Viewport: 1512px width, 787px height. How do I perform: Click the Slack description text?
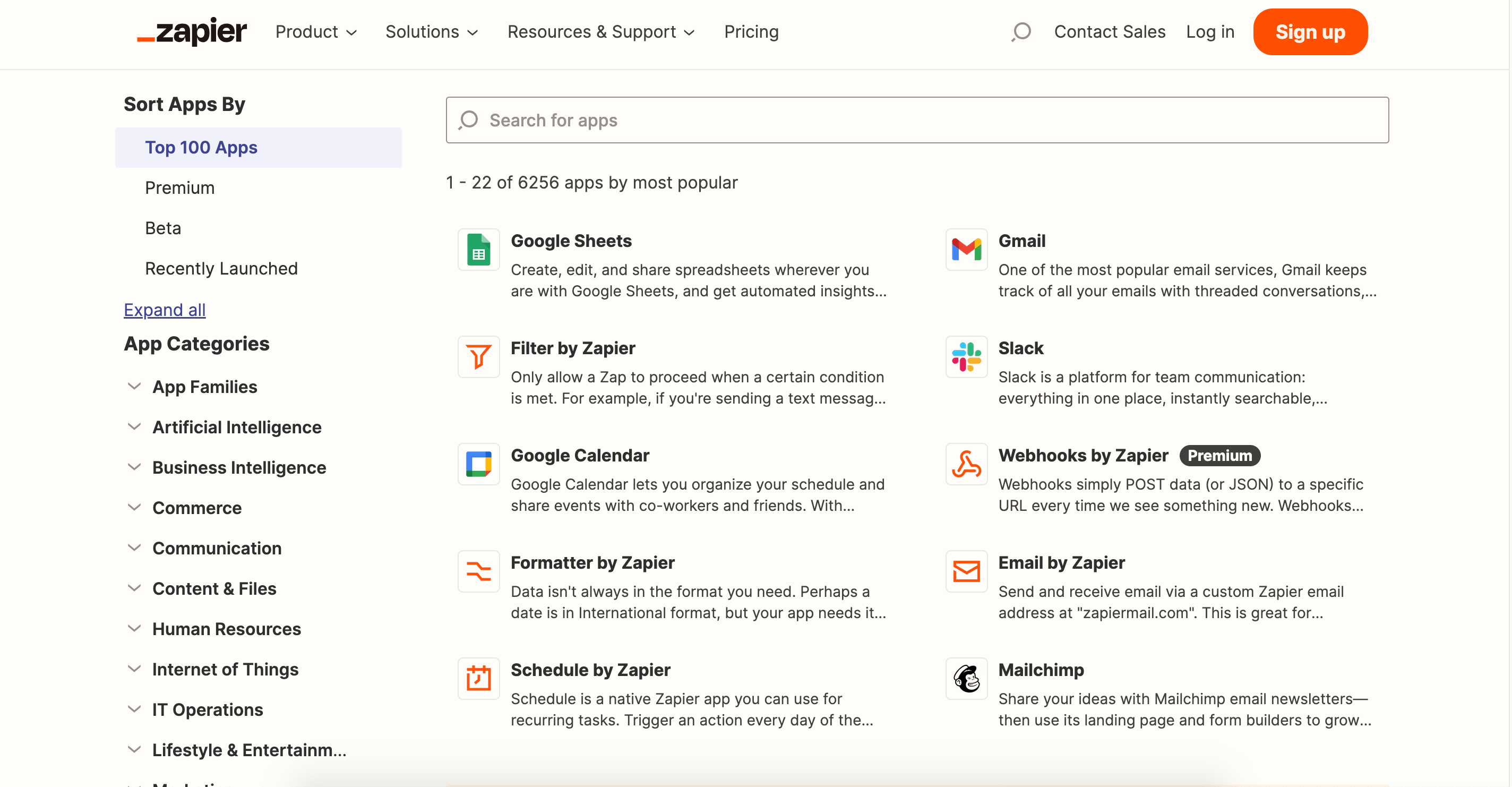coord(1163,388)
